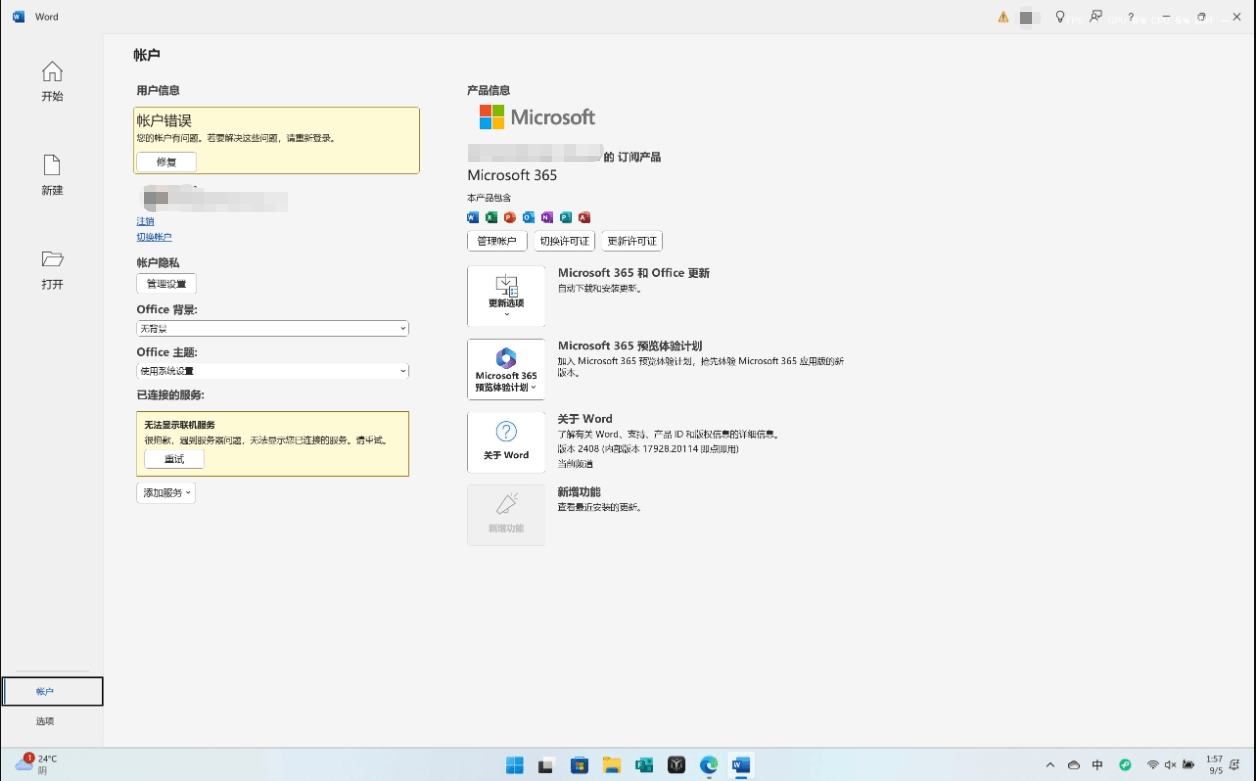Click the 修复 button in account error box
The height and width of the screenshot is (781, 1256).
coord(166,162)
